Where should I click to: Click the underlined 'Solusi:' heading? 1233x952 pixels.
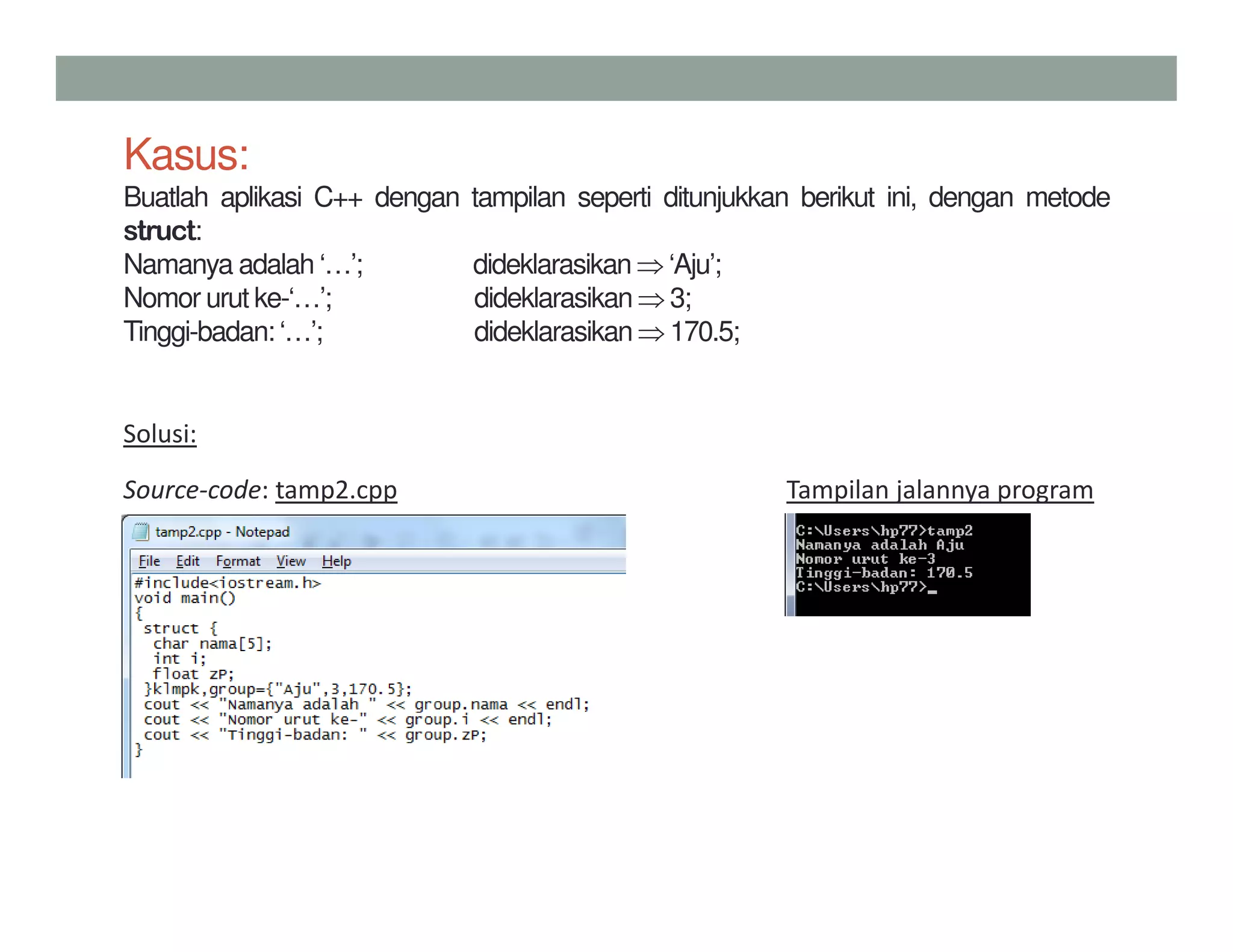coord(160,434)
